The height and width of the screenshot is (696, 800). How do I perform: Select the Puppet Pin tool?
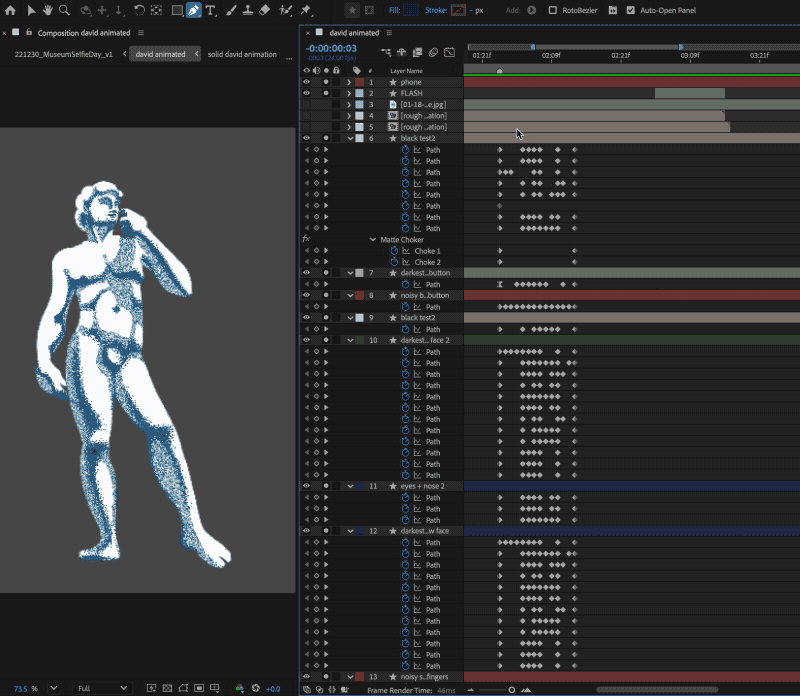coord(306,10)
